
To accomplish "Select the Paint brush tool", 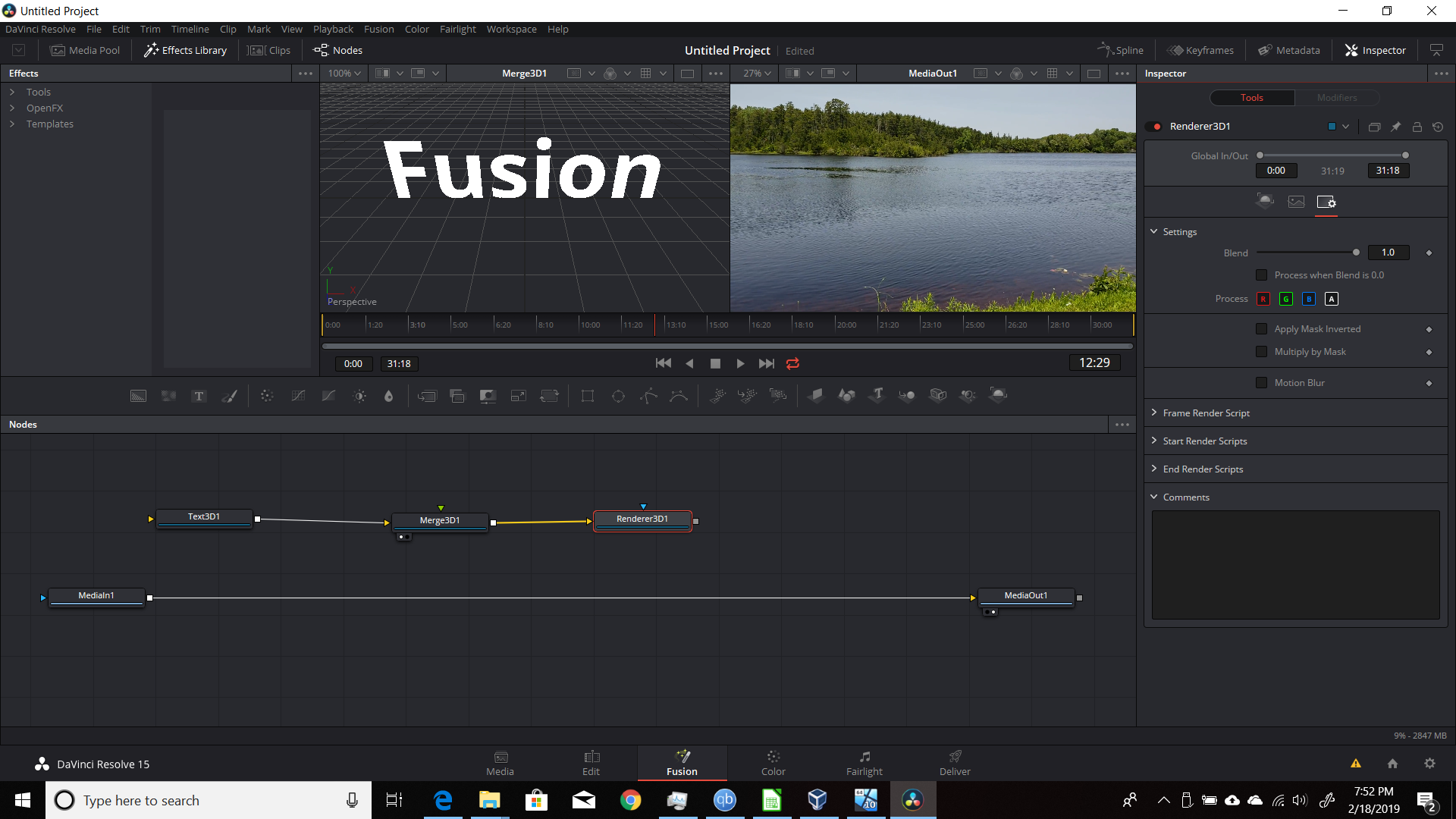I will point(229,396).
